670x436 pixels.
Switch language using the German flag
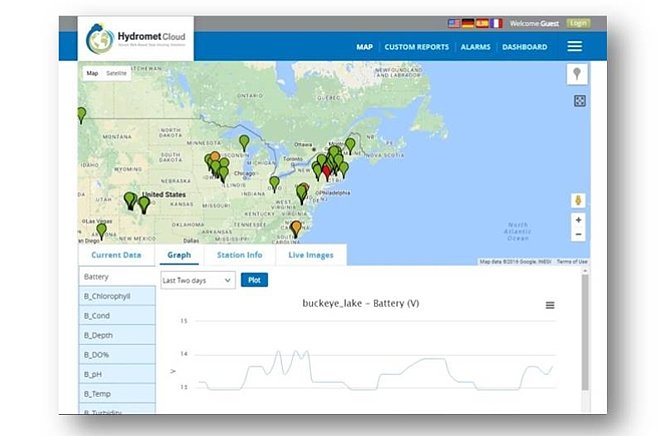(x=467, y=22)
